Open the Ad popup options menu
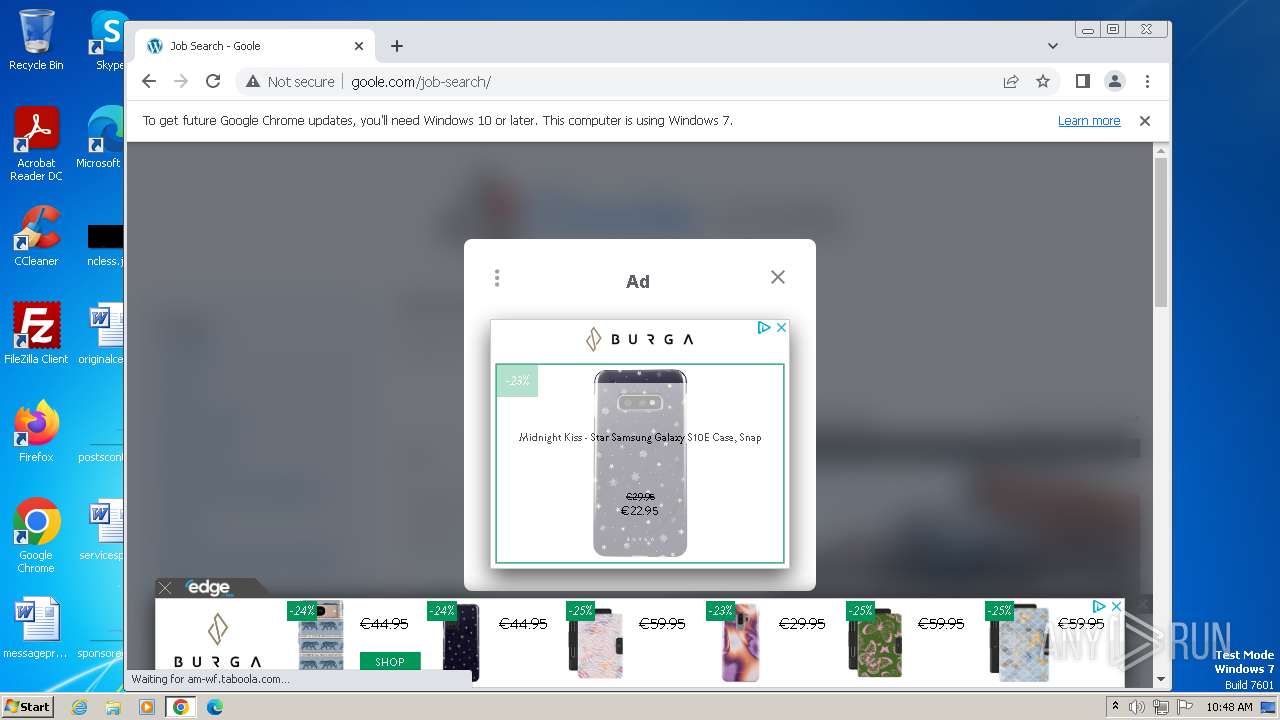Image resolution: width=1280 pixels, height=720 pixels. point(497,278)
